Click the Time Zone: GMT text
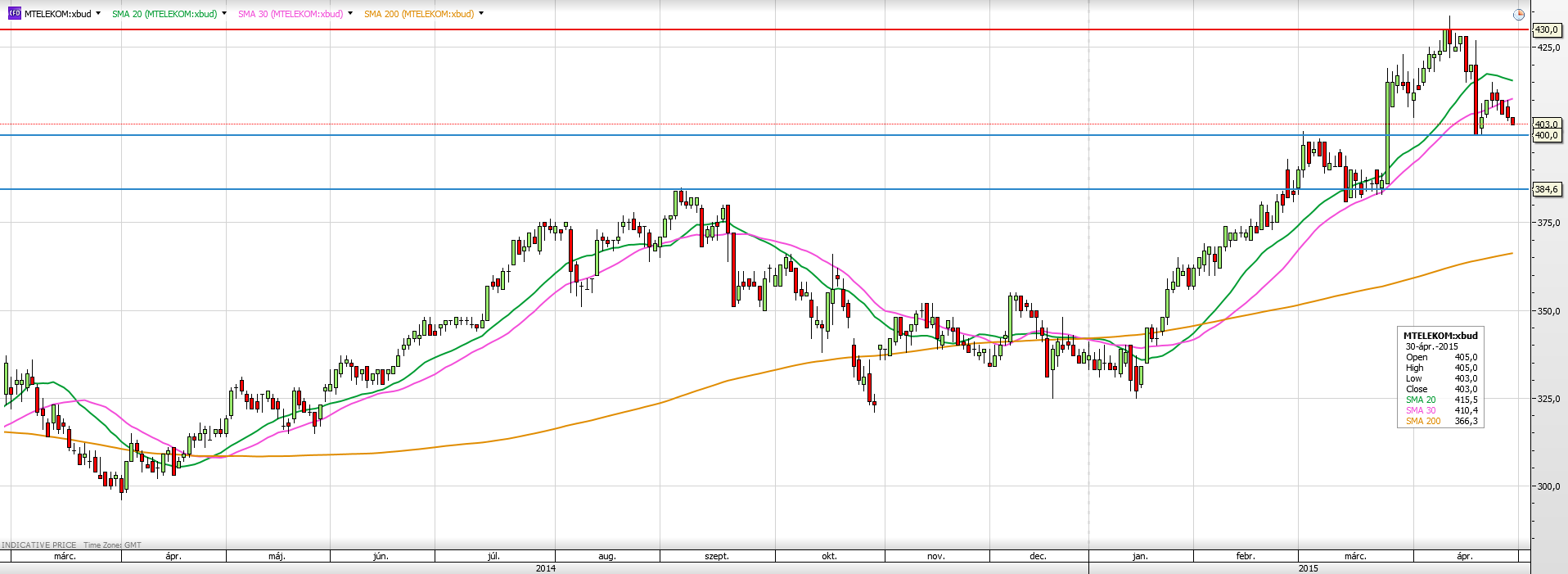Screen dimensions: 1568x574 click(x=112, y=545)
